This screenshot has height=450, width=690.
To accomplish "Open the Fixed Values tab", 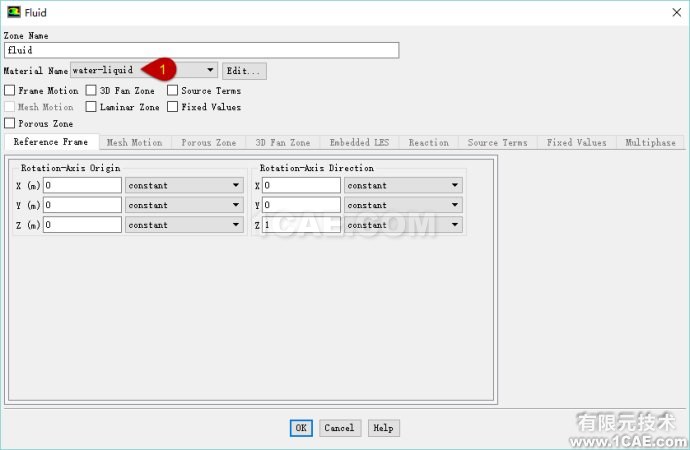I will pos(576,143).
